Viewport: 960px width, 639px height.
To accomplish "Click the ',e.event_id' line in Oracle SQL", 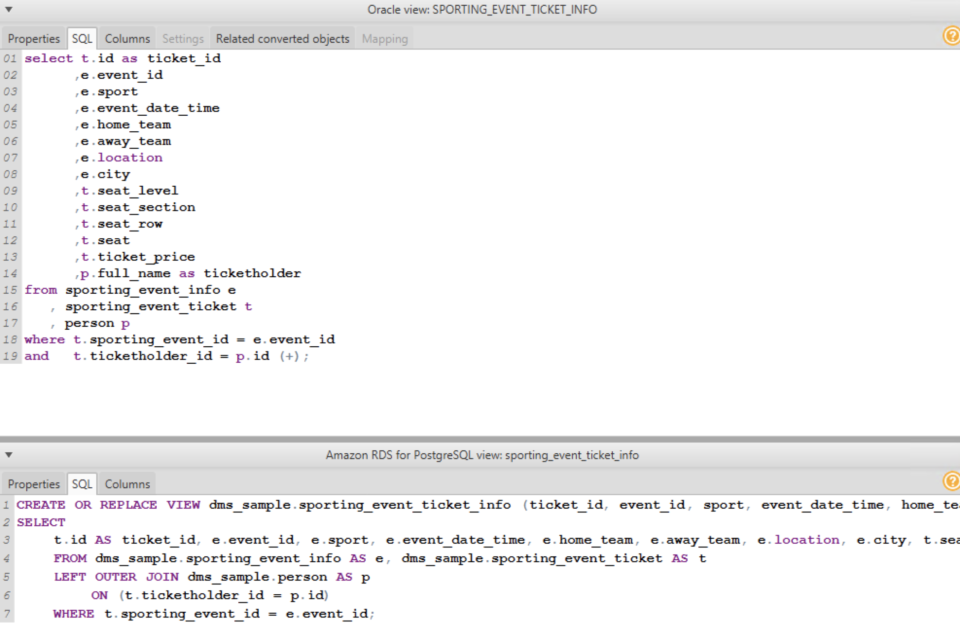I will click(x=119, y=75).
